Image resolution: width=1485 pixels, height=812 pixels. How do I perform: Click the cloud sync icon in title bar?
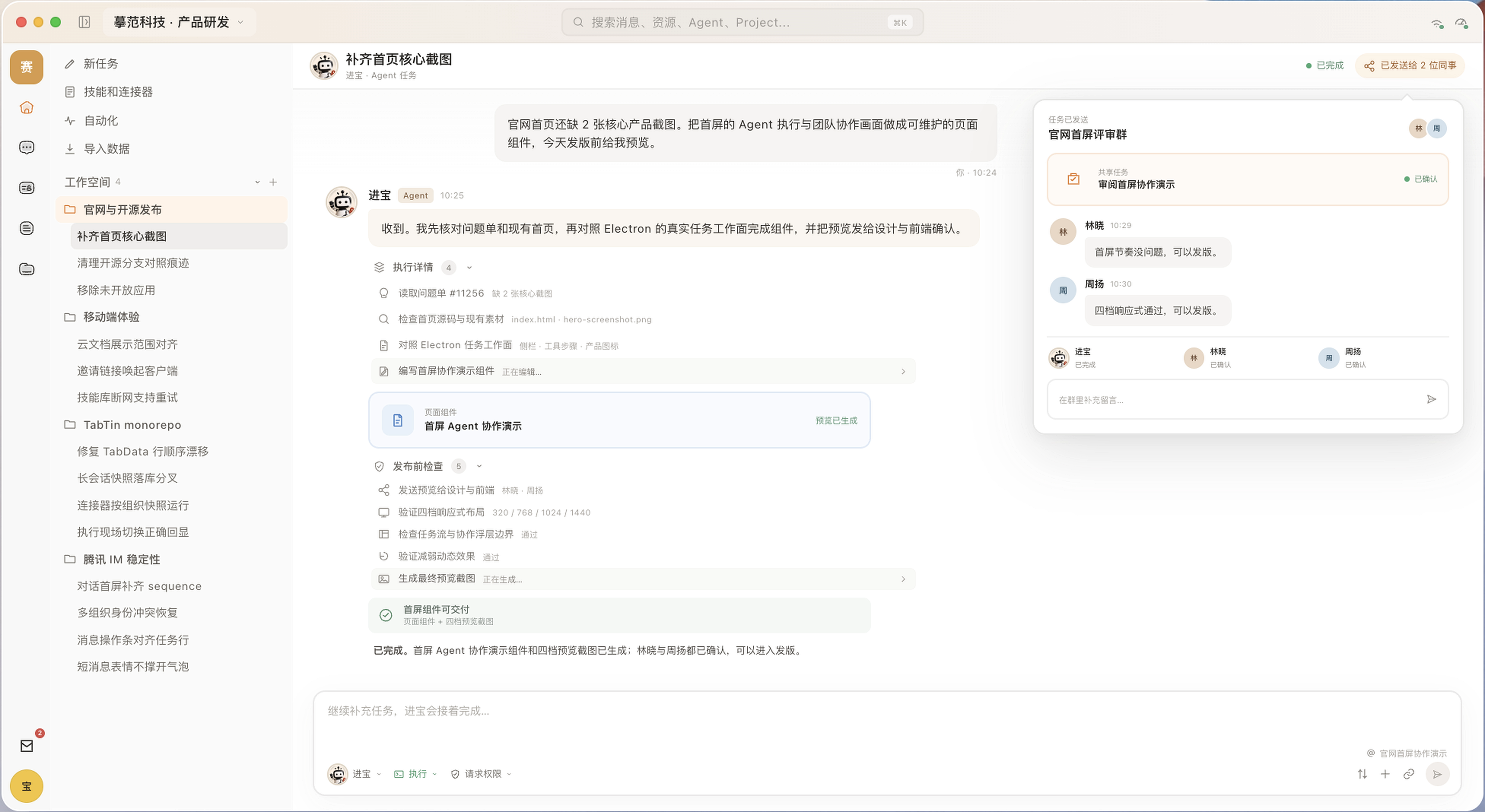click(x=1461, y=23)
